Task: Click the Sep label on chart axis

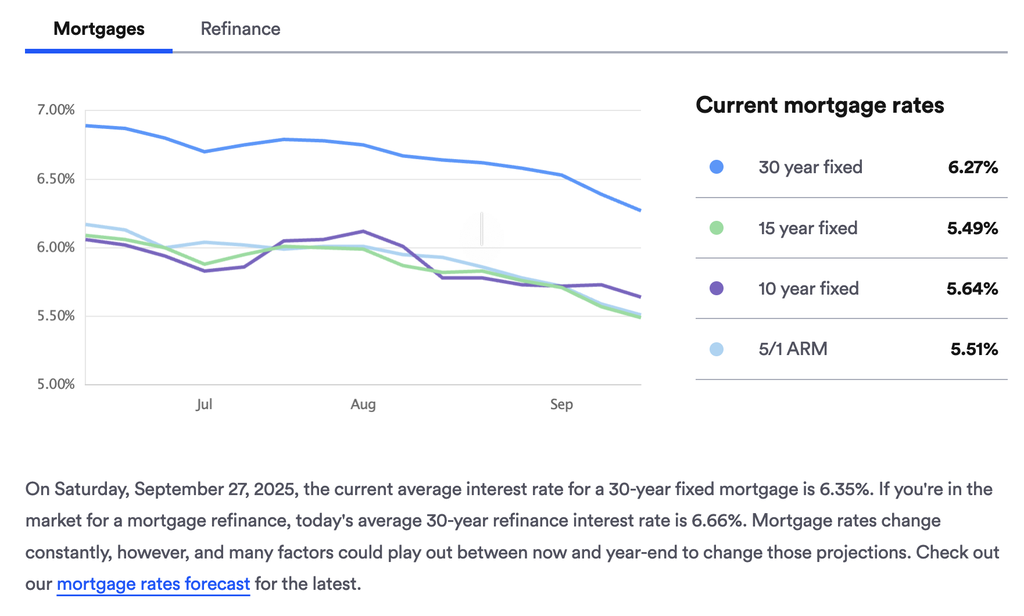Action: coord(562,405)
